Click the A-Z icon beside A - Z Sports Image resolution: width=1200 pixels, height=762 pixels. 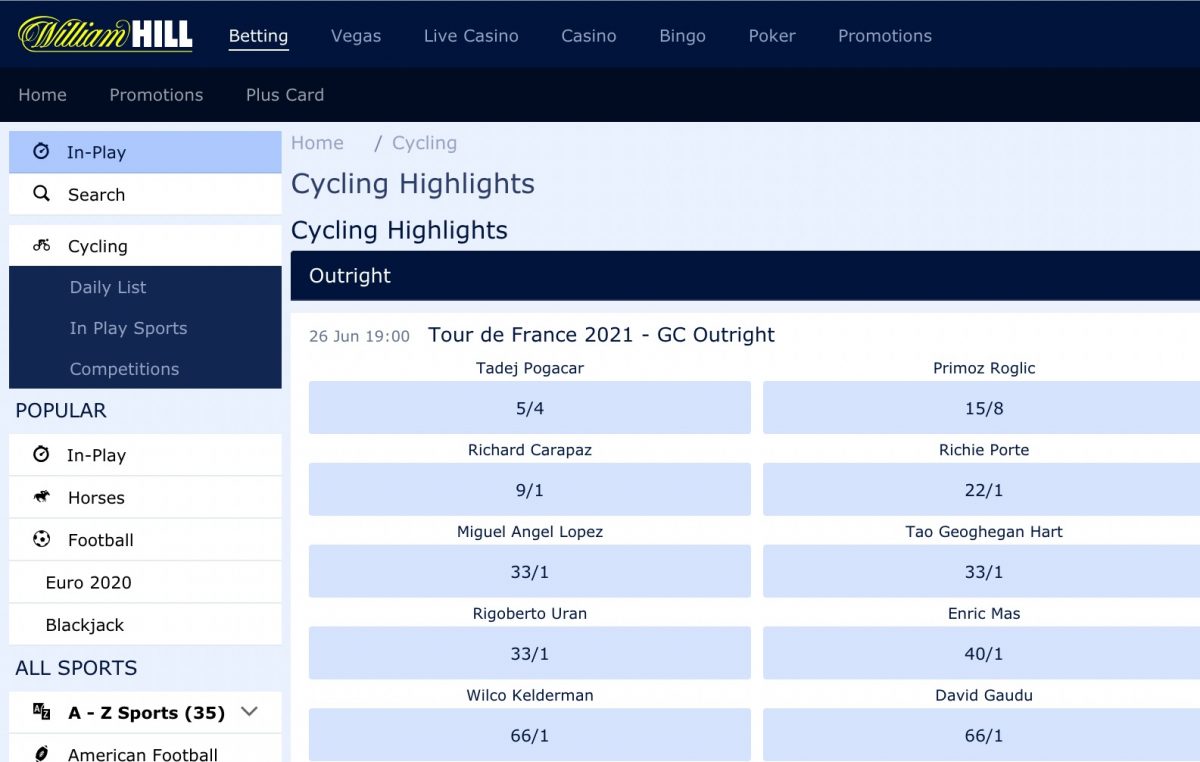[41, 712]
